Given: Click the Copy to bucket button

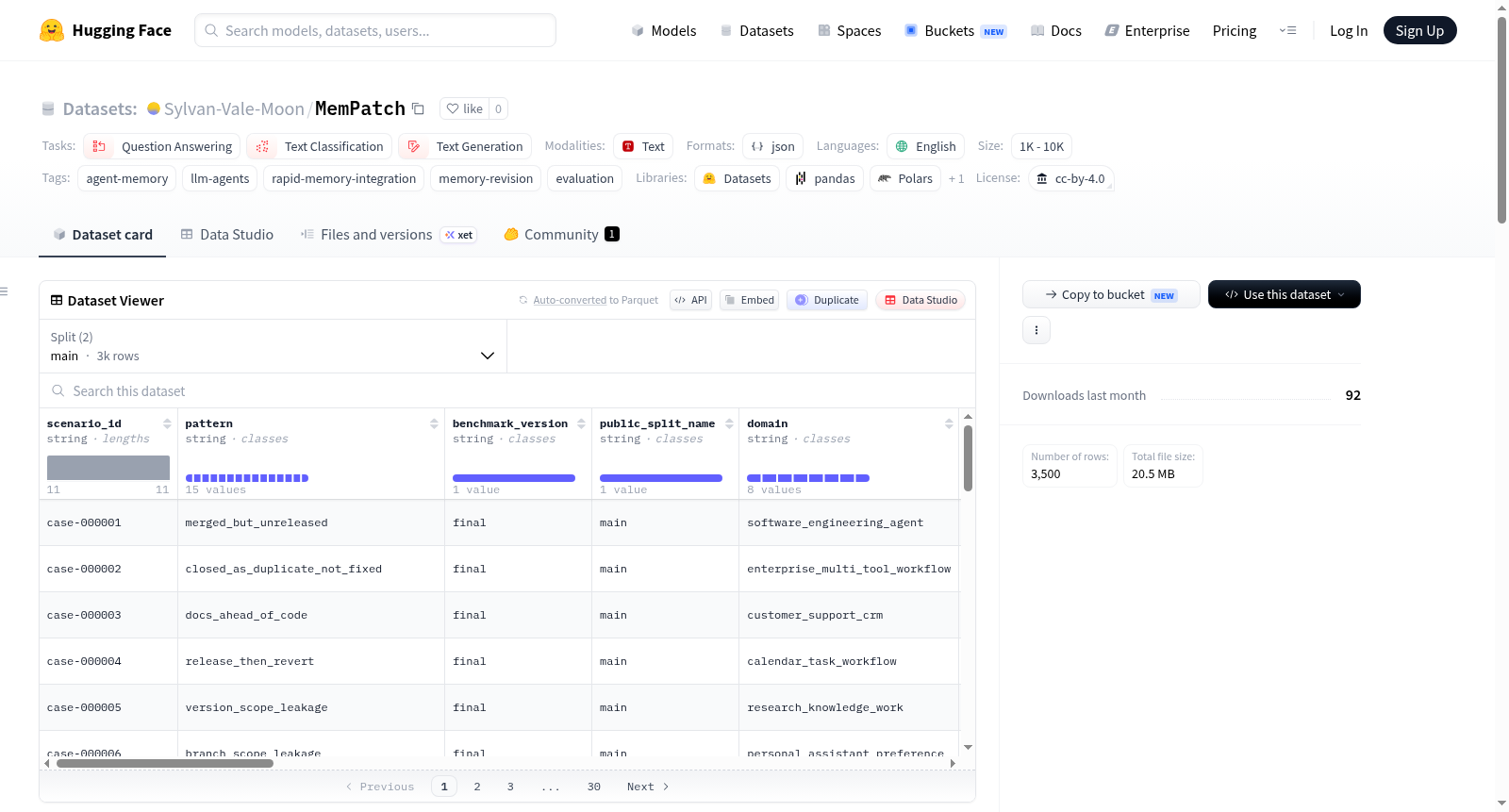Looking at the screenshot, I should pos(1111,294).
